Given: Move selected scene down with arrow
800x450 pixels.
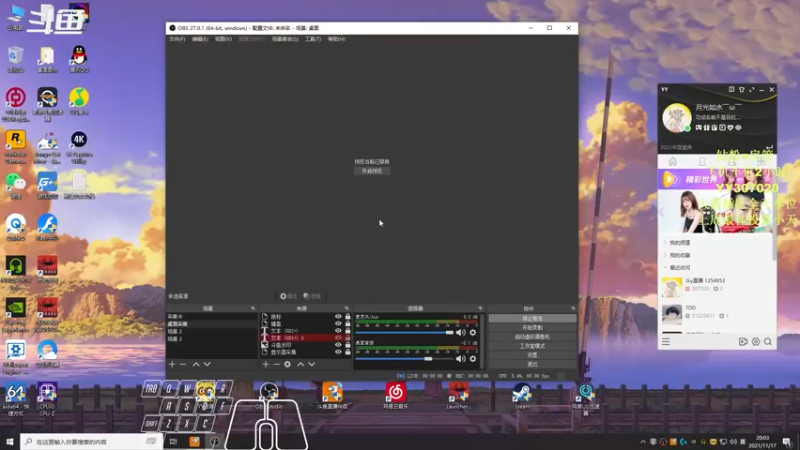Looking at the screenshot, I should 207,364.
